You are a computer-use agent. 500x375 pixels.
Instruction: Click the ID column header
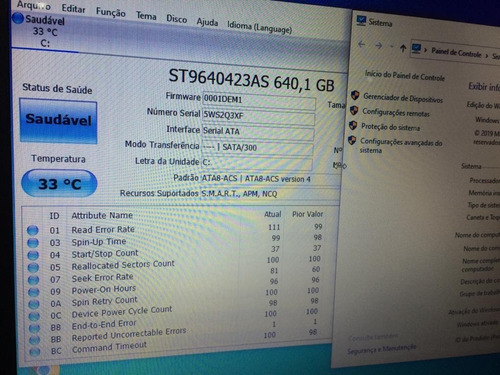(x=54, y=216)
